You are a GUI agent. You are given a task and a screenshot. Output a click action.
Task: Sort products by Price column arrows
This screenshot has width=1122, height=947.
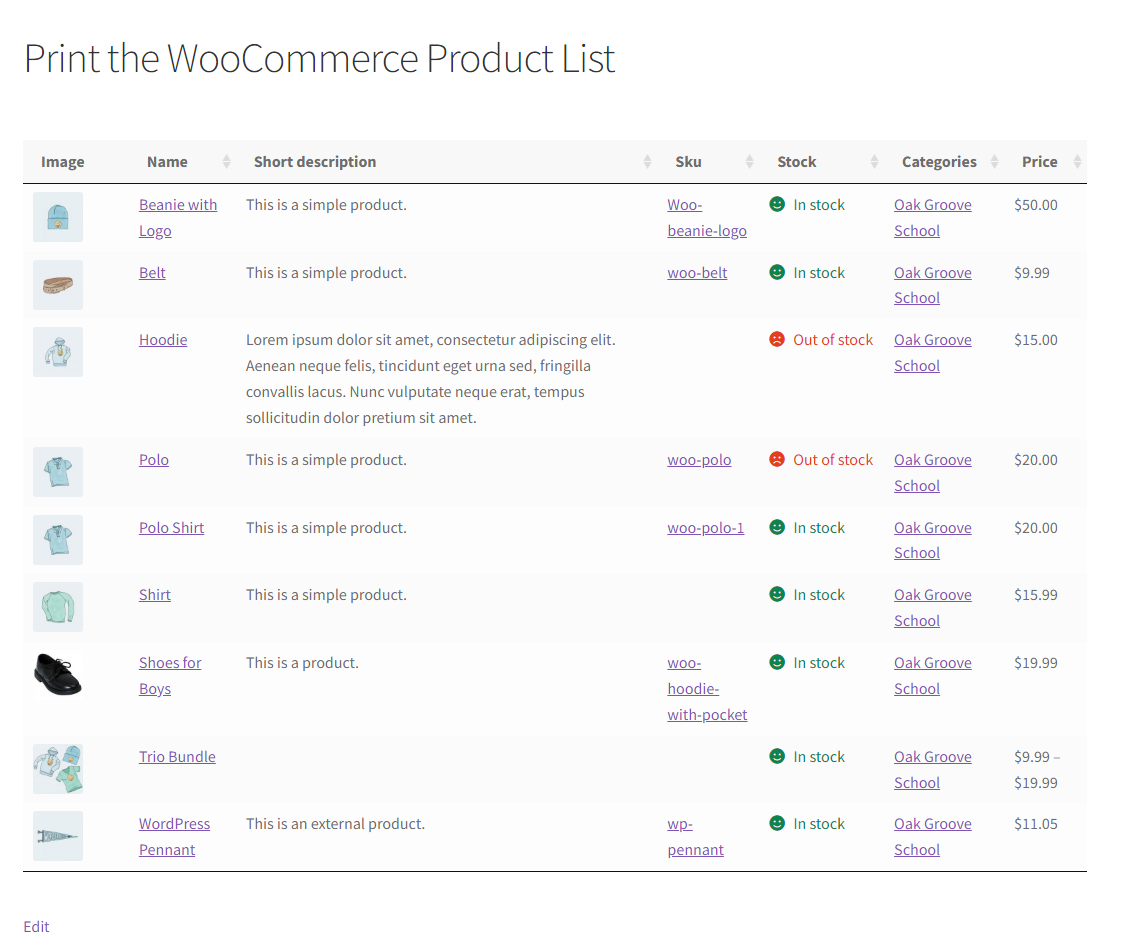click(x=1077, y=162)
